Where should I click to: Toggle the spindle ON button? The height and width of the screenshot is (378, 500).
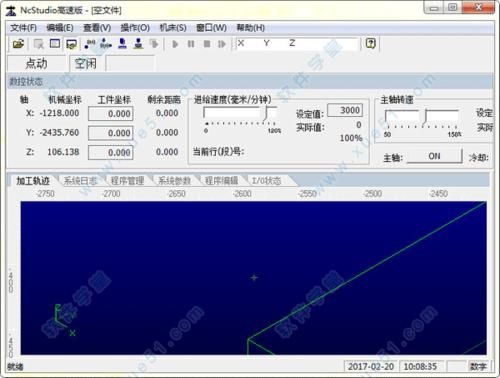434,156
